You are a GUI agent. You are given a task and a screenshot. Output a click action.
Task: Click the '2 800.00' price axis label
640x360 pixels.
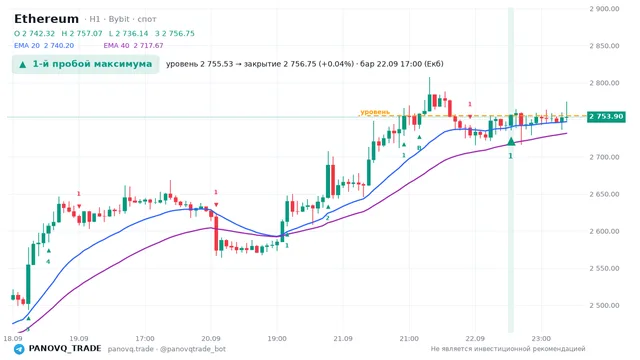coord(604,83)
